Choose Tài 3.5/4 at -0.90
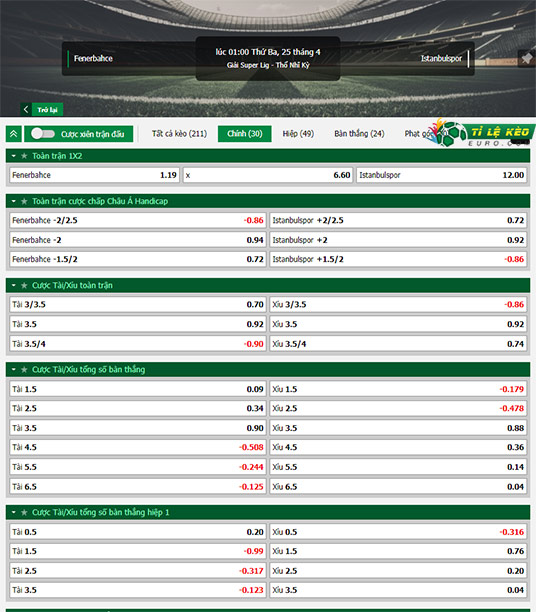 138,344
